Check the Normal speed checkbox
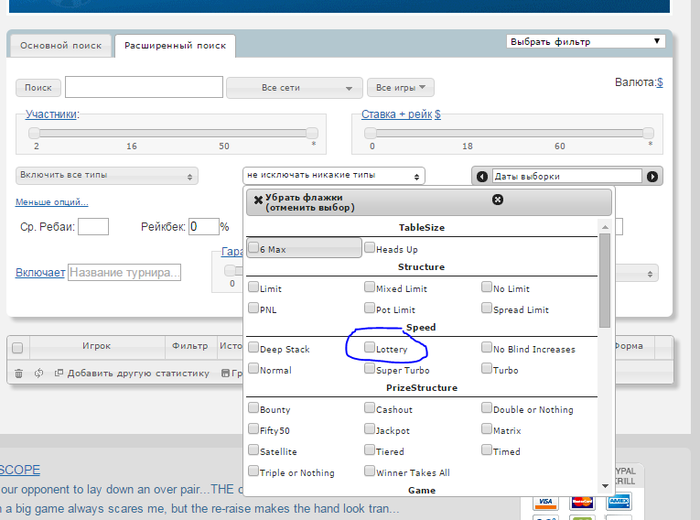The image size is (700, 520). click(x=254, y=368)
